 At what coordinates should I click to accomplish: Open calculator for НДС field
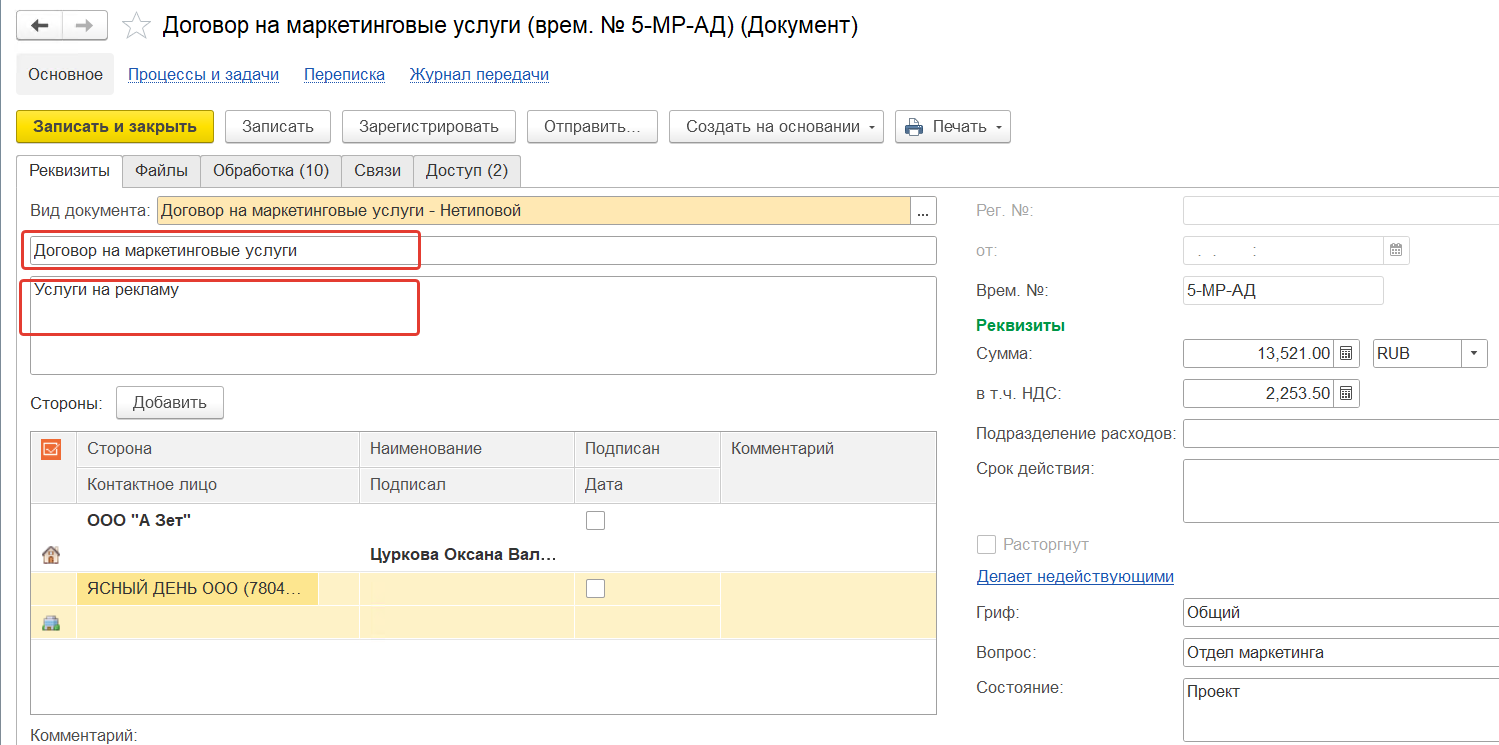1346,393
